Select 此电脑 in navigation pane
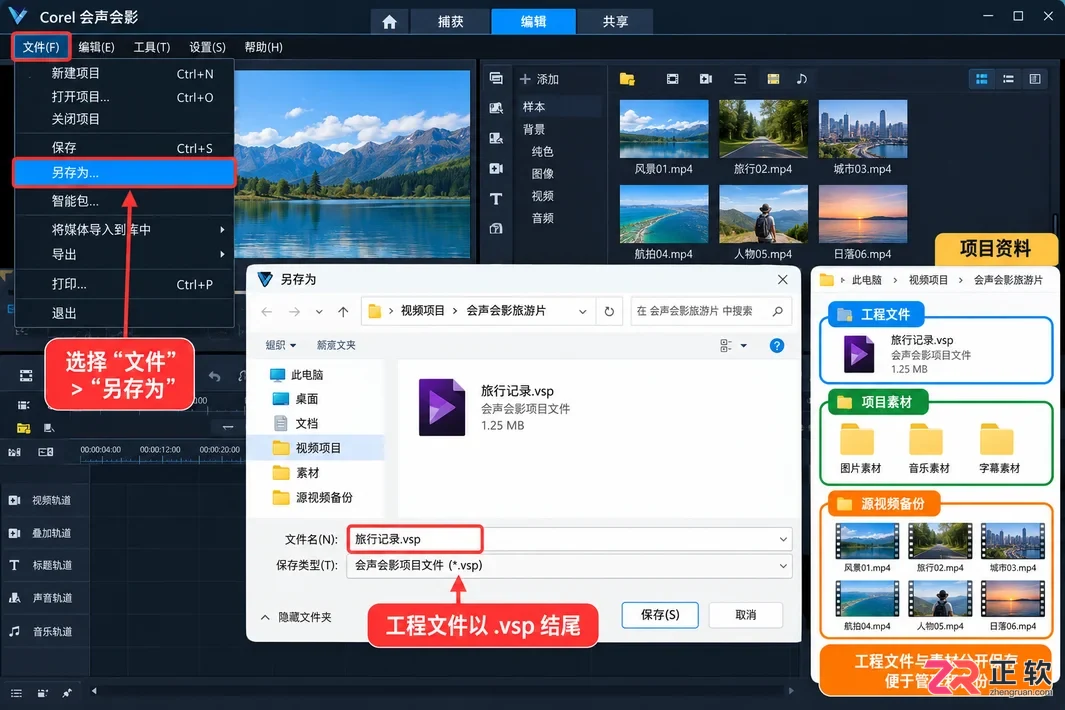This screenshot has height=710, width=1065. click(297, 375)
